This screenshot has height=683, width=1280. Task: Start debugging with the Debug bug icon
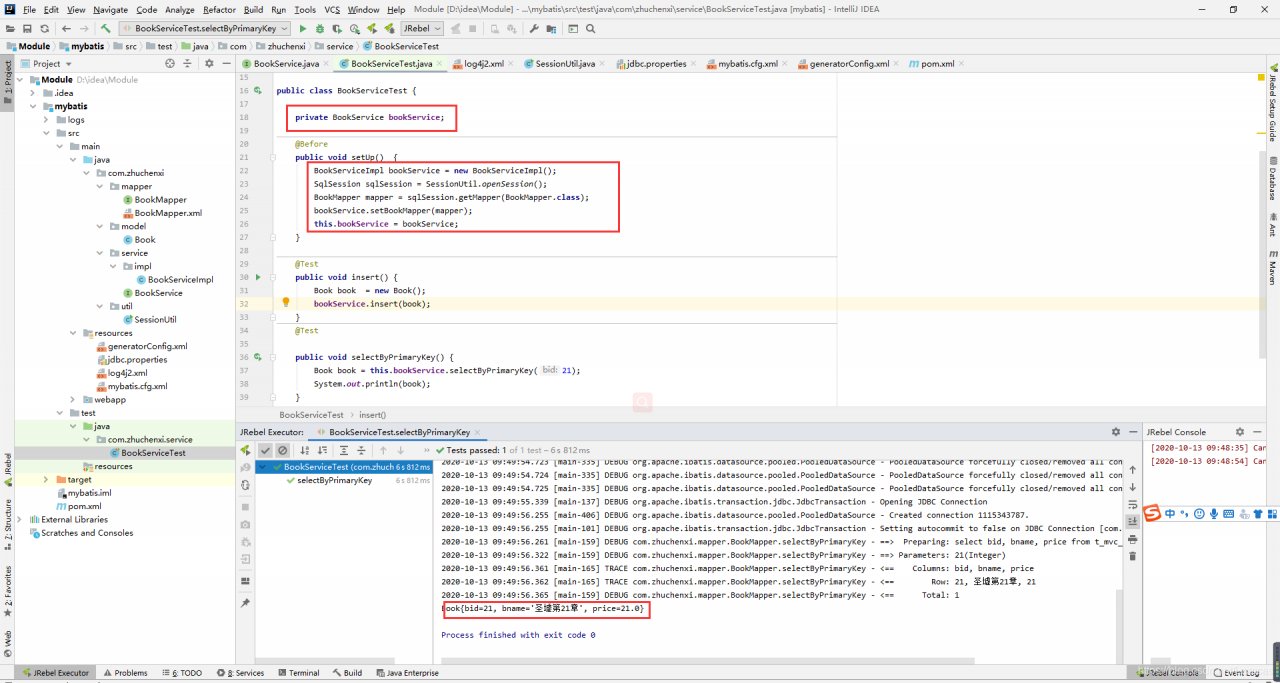(x=320, y=29)
